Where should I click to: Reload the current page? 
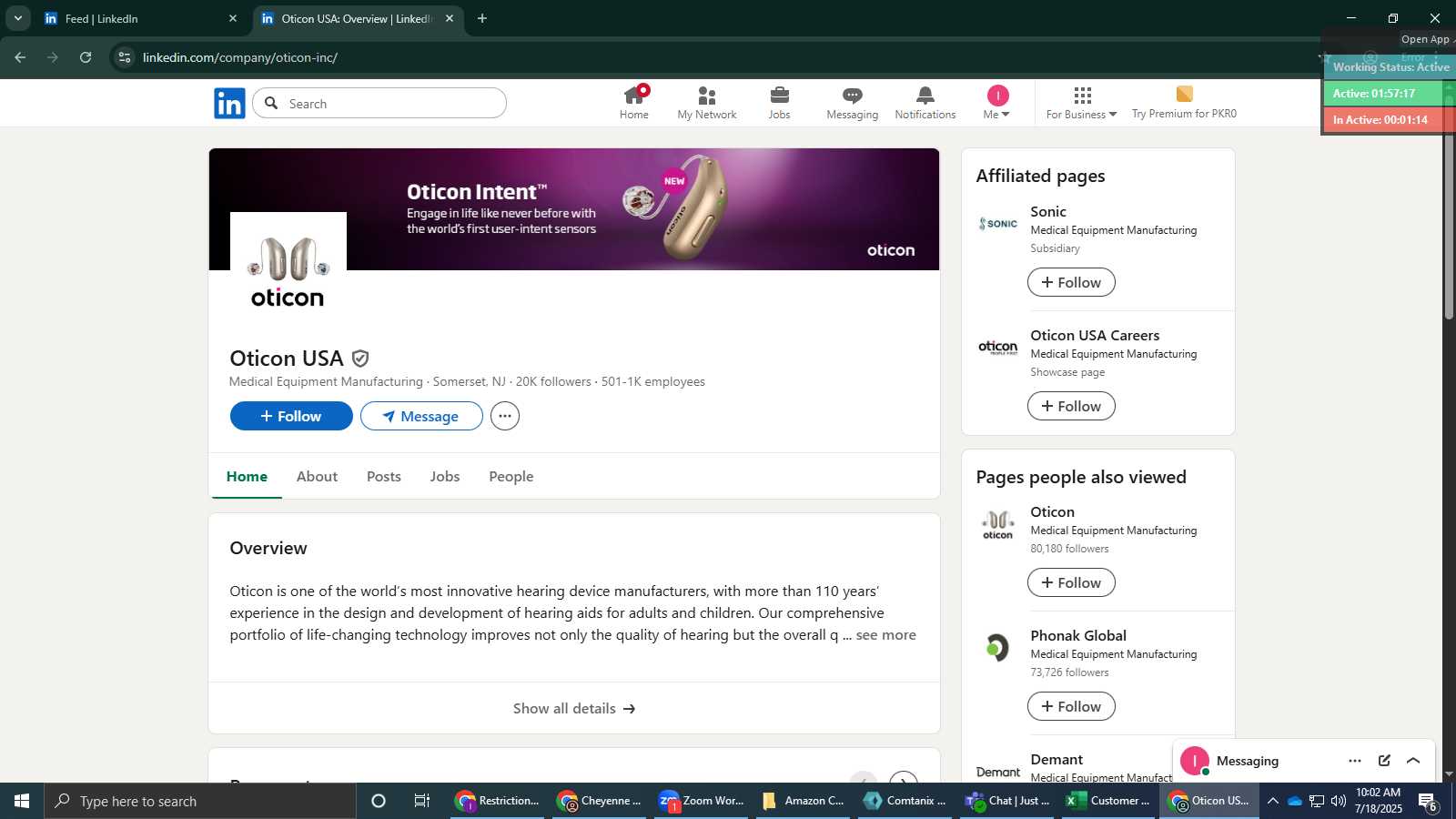point(86,57)
